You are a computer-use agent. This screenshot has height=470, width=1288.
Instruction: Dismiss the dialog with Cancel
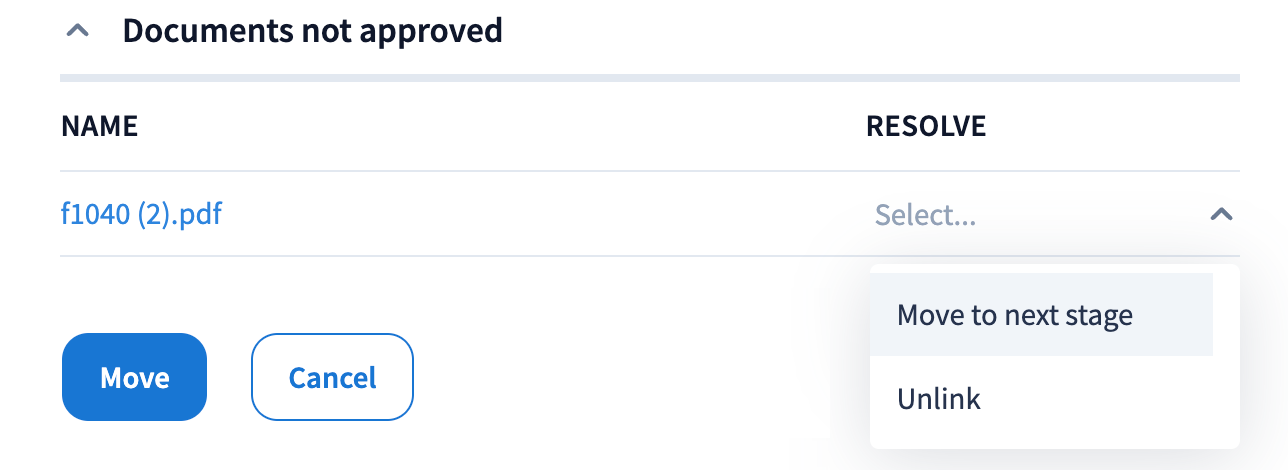coord(332,377)
